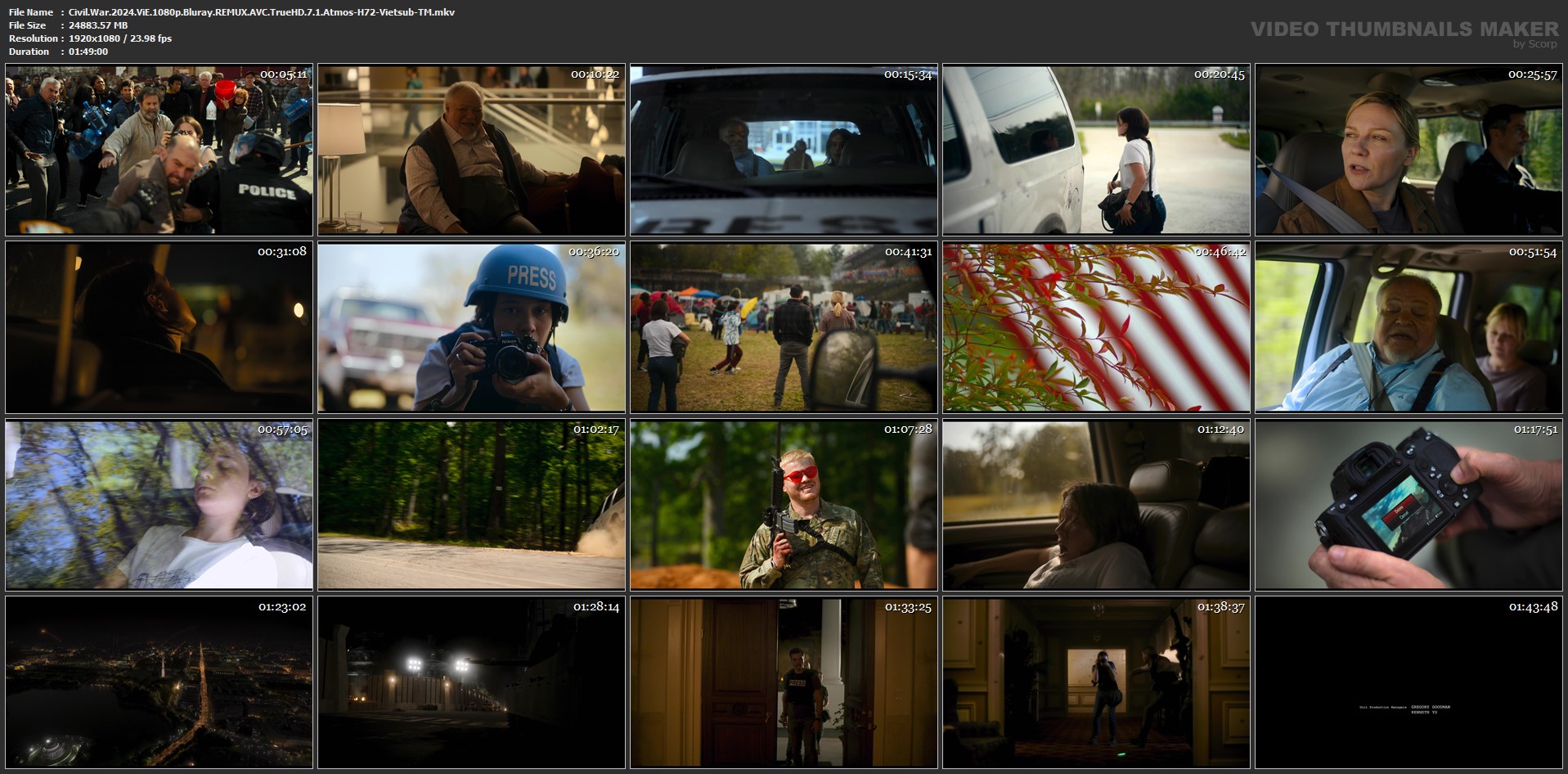Open the dark thumbnail at 00:31:08

(159, 328)
